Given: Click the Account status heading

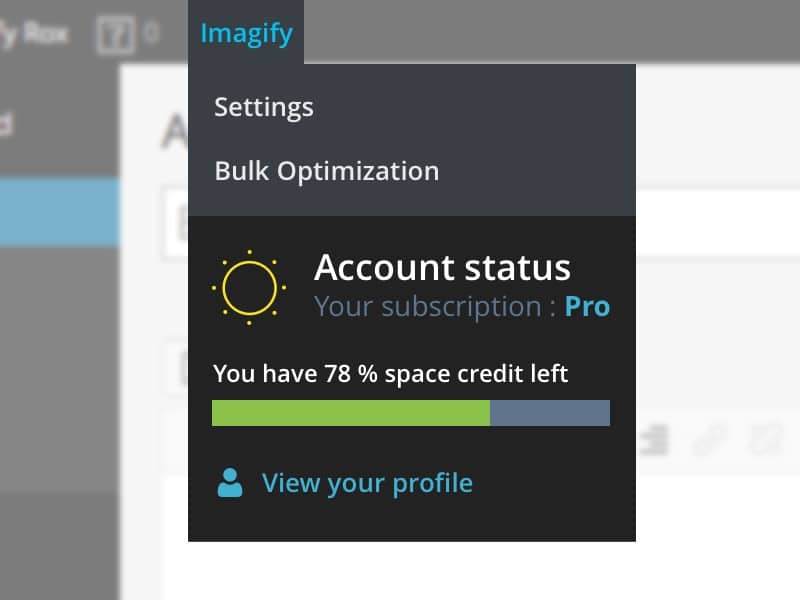Looking at the screenshot, I should 442,267.
